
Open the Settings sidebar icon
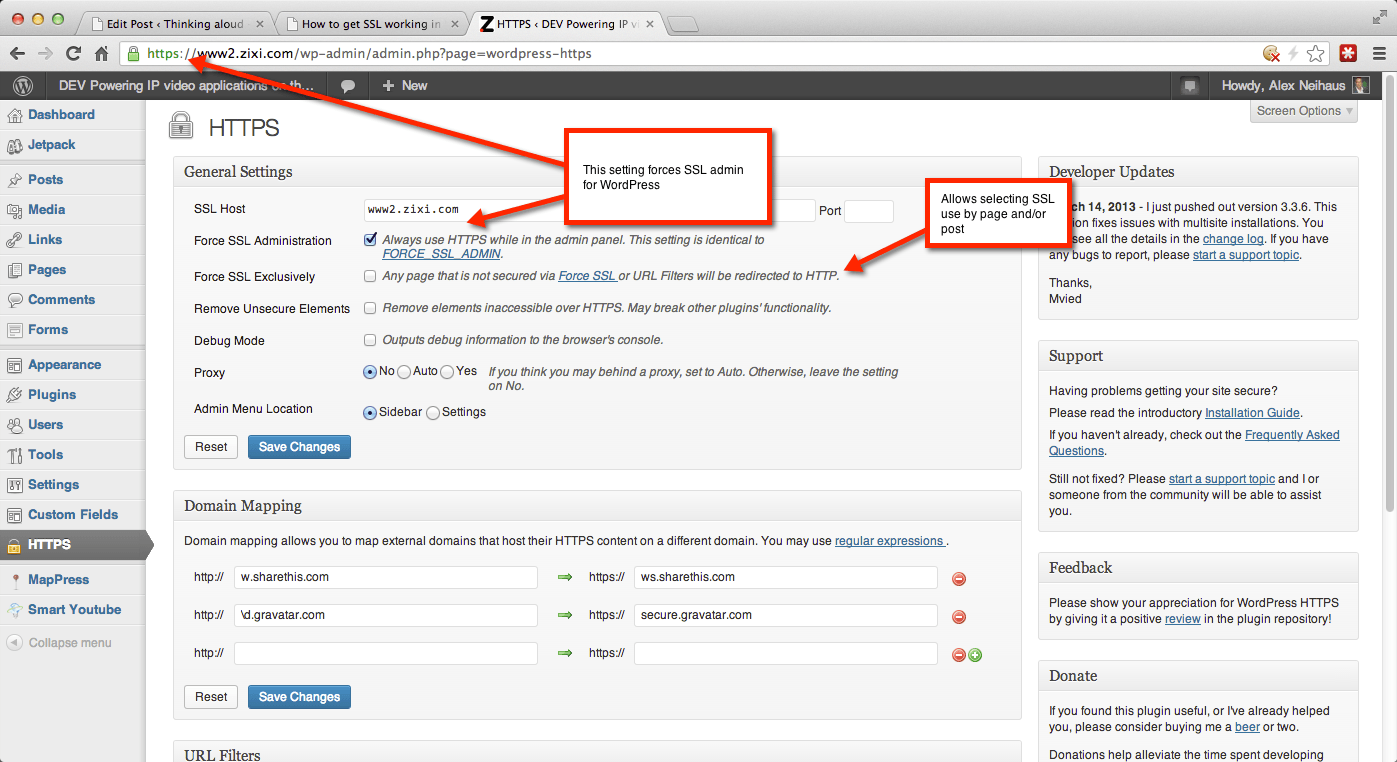pyautogui.click(x=14, y=485)
